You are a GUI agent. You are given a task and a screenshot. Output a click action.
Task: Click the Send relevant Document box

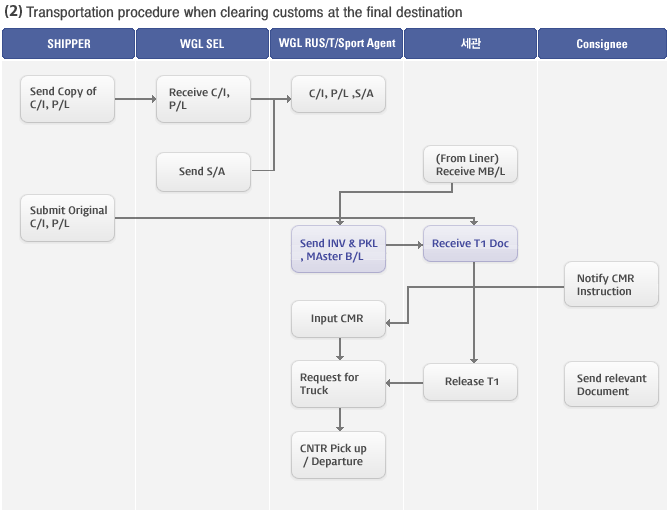(611, 384)
